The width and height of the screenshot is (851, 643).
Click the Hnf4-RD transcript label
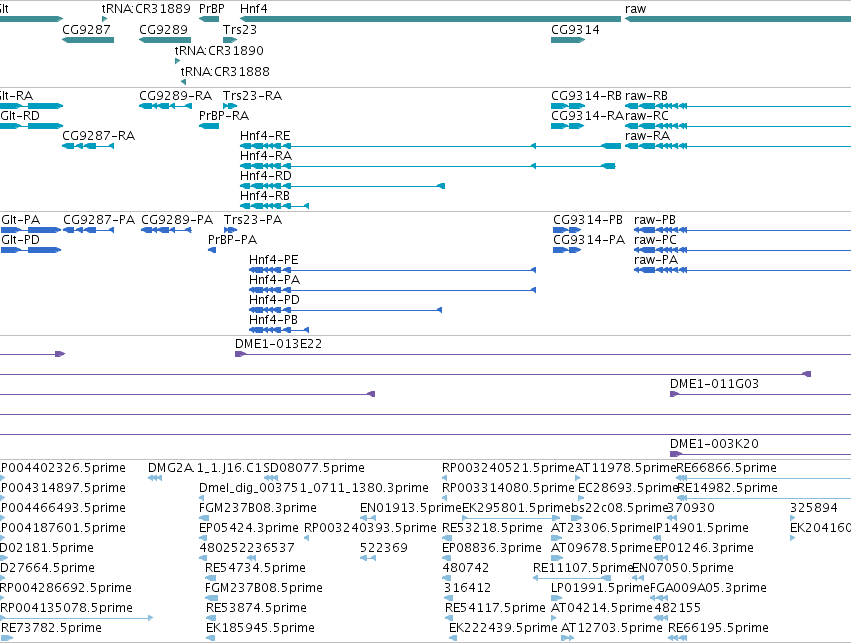[265, 176]
